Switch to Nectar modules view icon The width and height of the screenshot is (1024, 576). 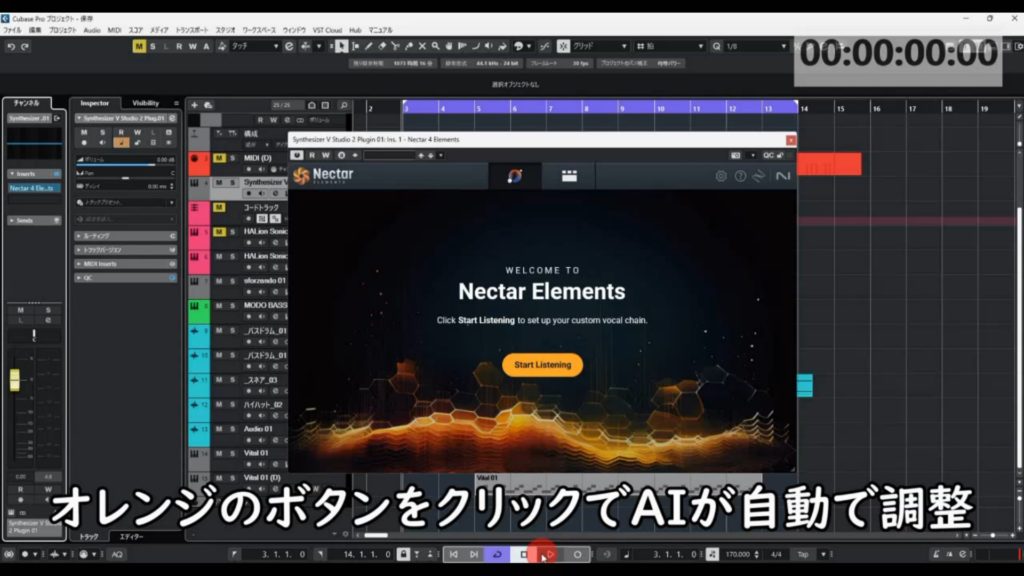point(569,176)
